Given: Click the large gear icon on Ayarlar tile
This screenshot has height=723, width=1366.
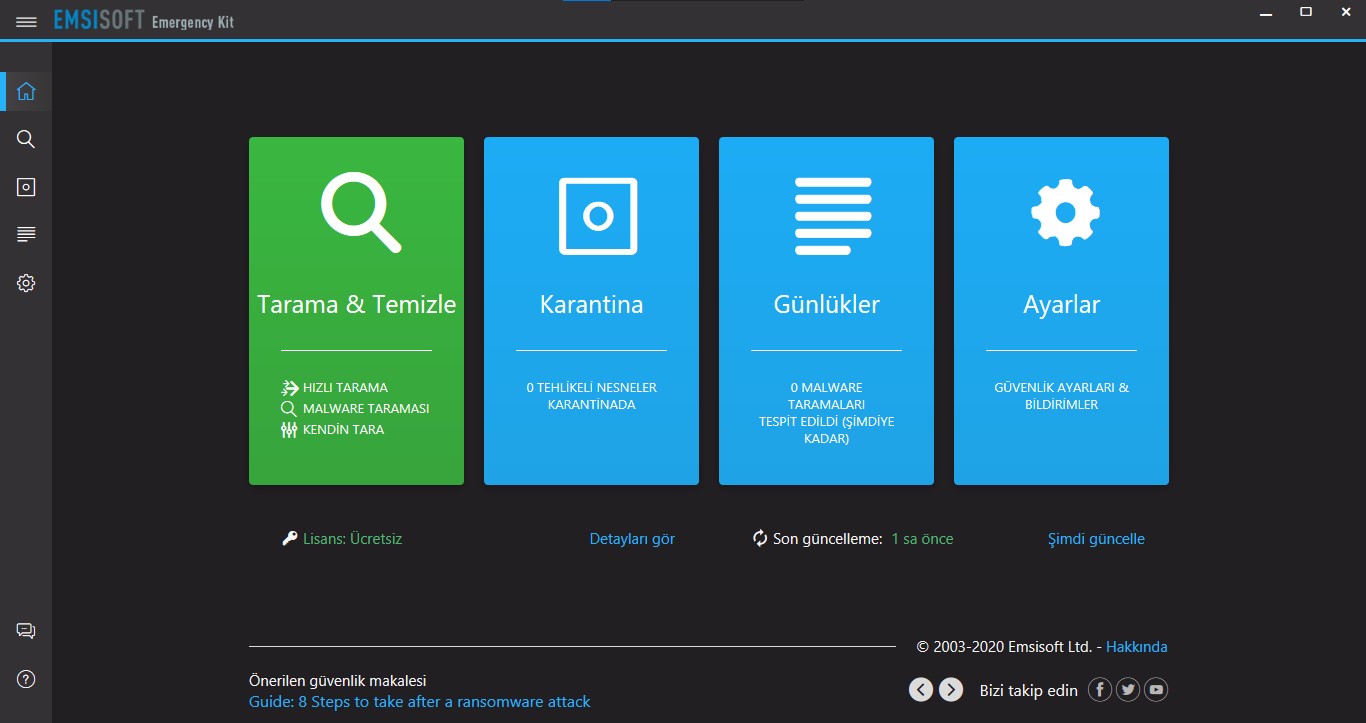Looking at the screenshot, I should tap(1065, 213).
